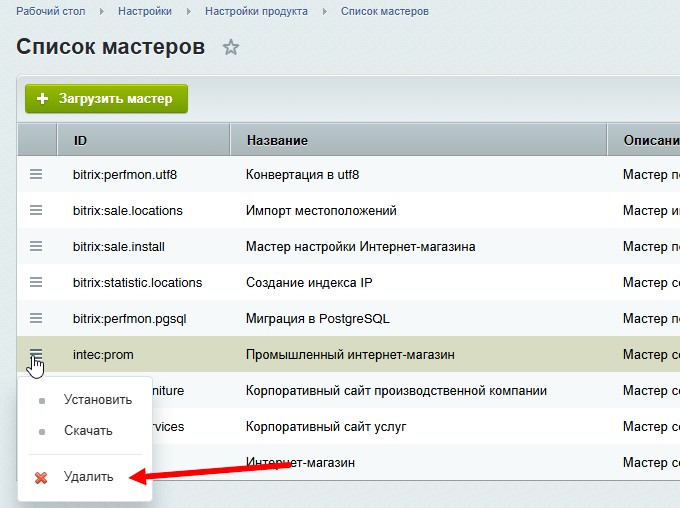Click bitrix:sale.locations ID cell

(x=128, y=211)
